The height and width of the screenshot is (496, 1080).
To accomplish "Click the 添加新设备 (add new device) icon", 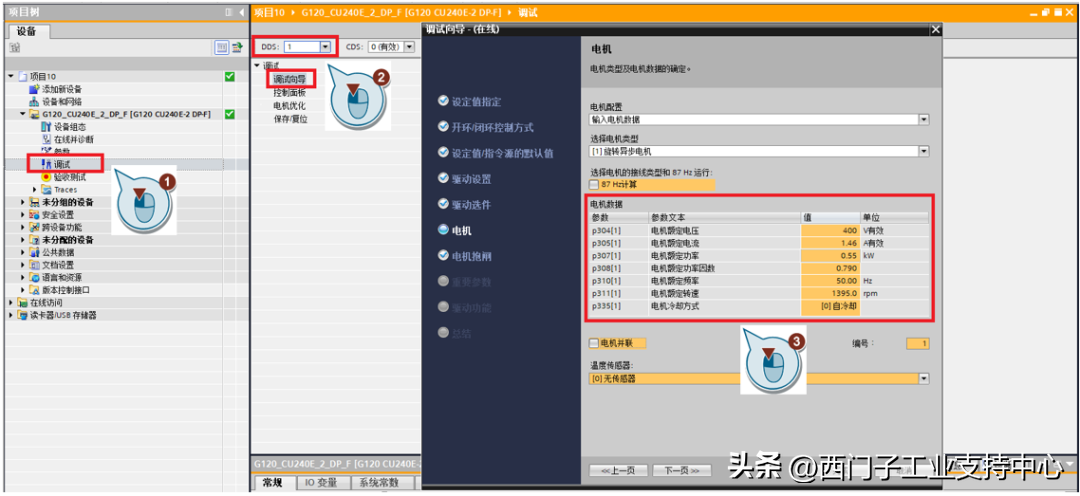I will point(34,89).
